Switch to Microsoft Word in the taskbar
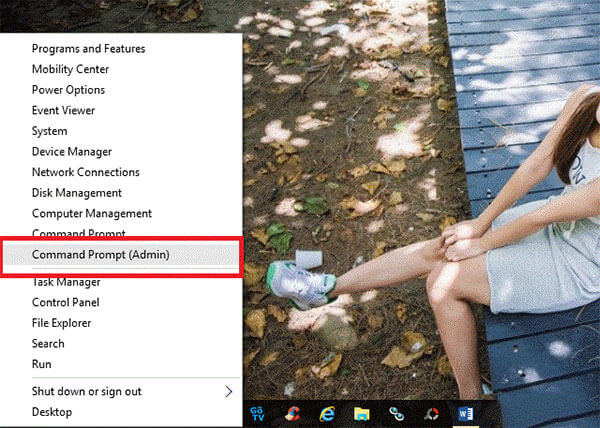This screenshot has width=600, height=428. [467, 412]
